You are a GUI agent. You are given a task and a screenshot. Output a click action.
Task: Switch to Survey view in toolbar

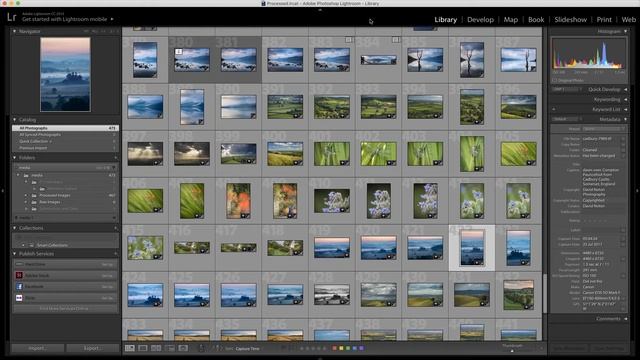169,348
